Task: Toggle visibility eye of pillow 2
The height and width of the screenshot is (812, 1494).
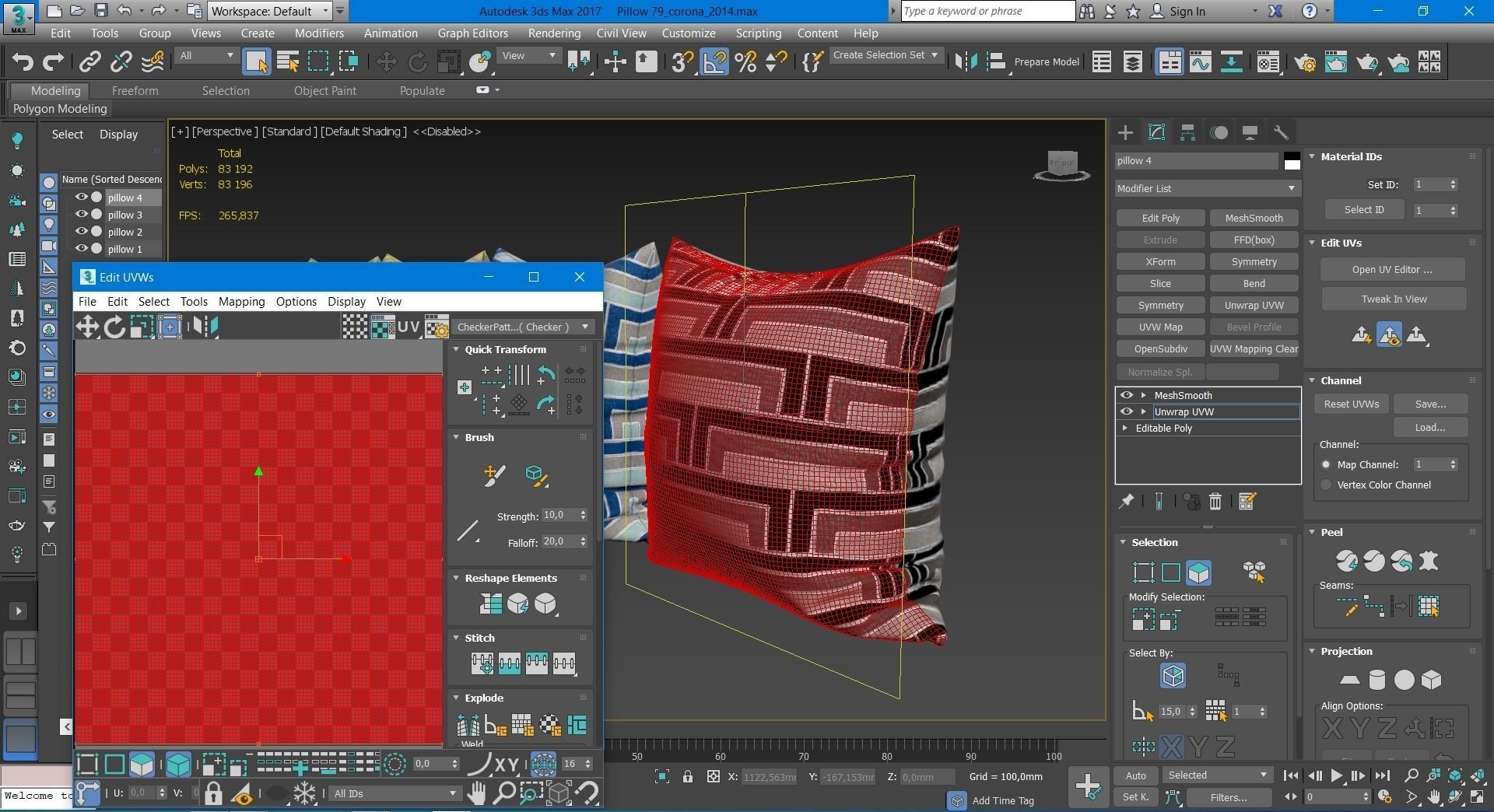Action: [81, 232]
